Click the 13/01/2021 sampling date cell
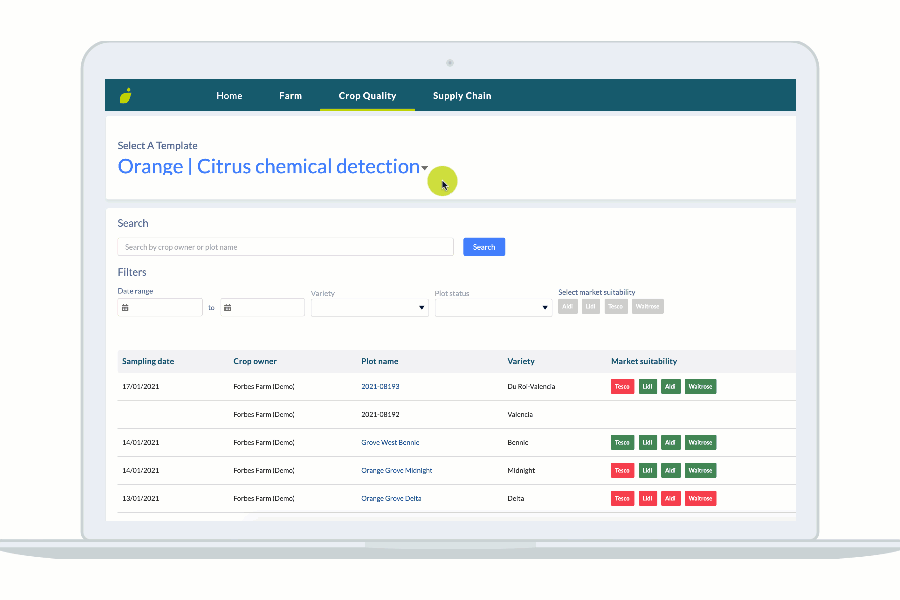Viewport: 900px width, 600px height. [x=141, y=498]
